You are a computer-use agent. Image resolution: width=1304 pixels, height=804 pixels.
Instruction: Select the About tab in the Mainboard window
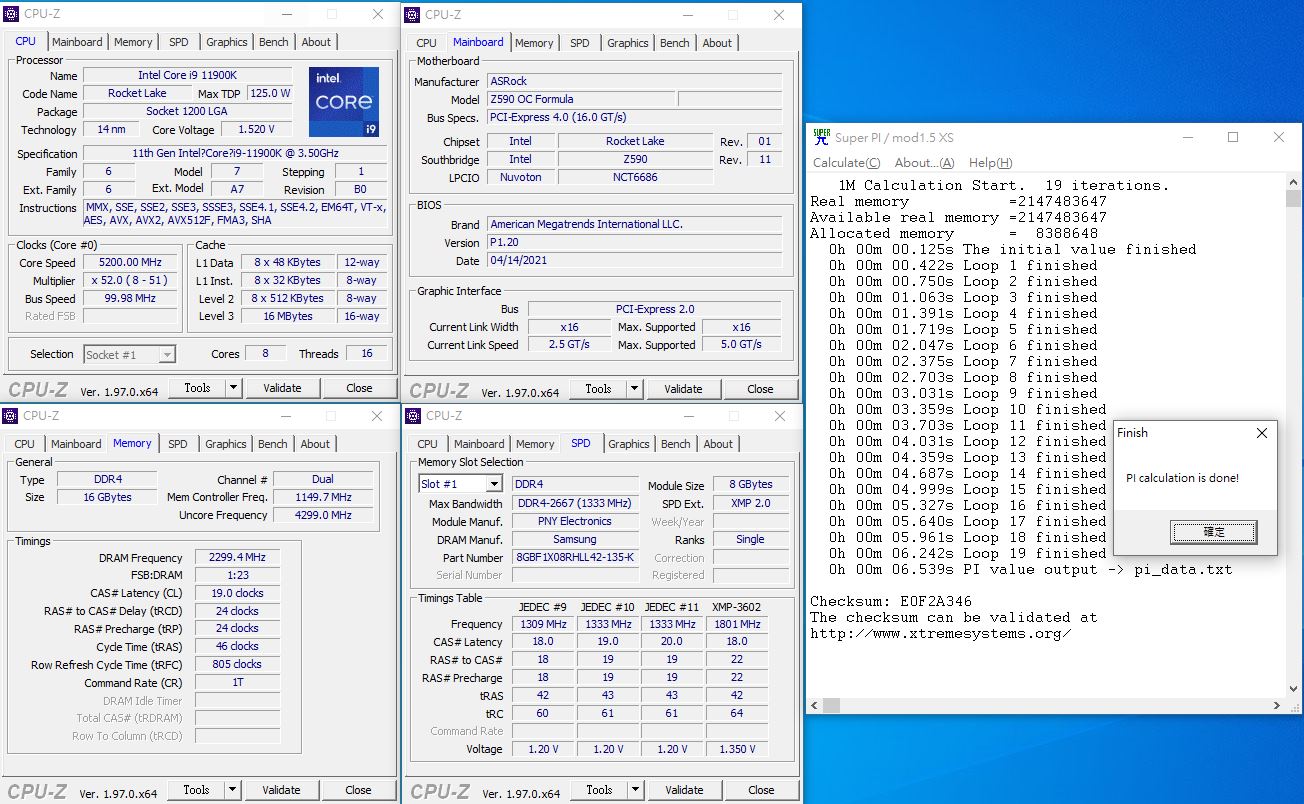(x=717, y=43)
